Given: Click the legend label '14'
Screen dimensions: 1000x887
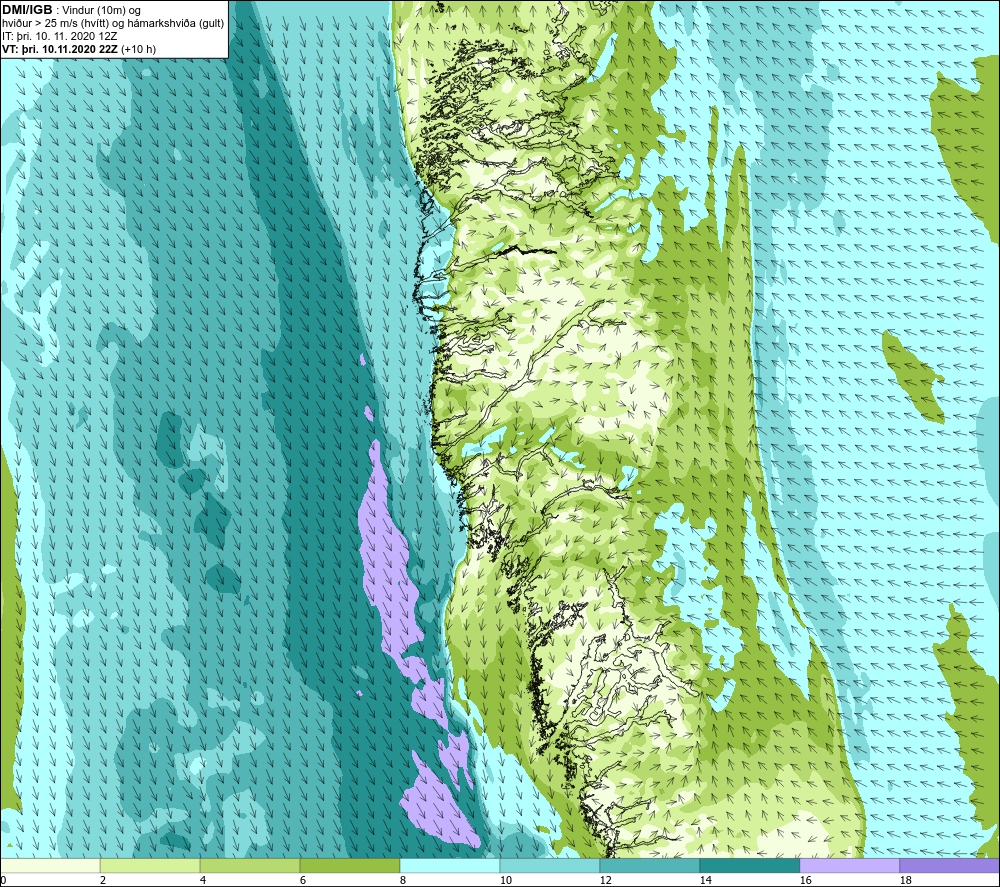Looking at the screenshot, I should 705,880.
